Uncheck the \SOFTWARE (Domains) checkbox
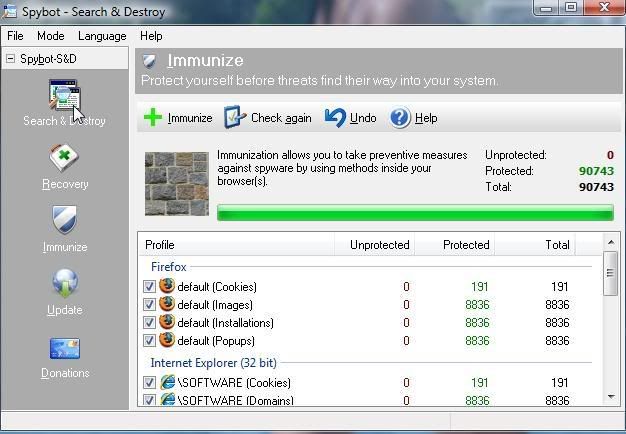 coord(149,400)
